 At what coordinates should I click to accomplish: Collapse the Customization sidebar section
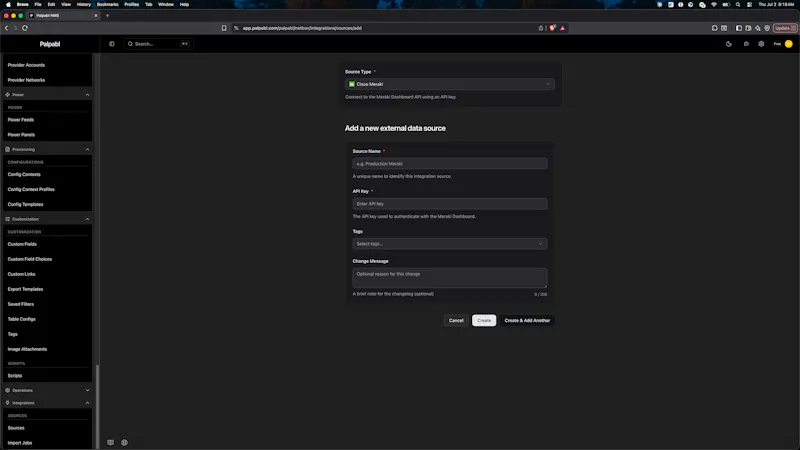(x=47, y=219)
